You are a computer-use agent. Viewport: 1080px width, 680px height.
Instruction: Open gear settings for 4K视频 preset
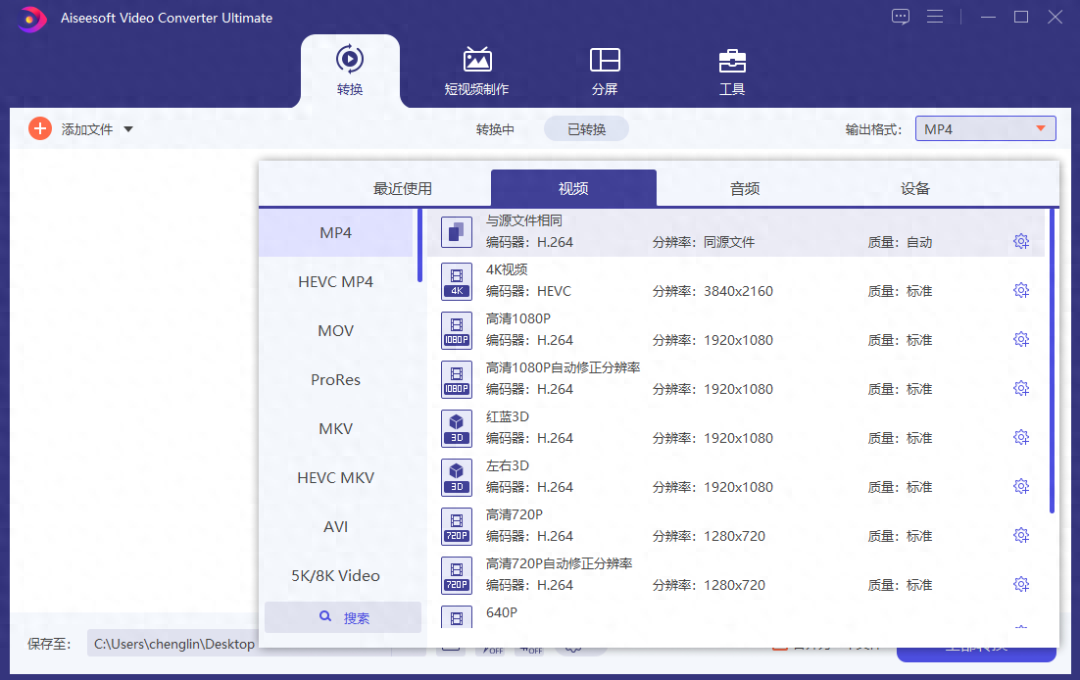pos(1021,290)
